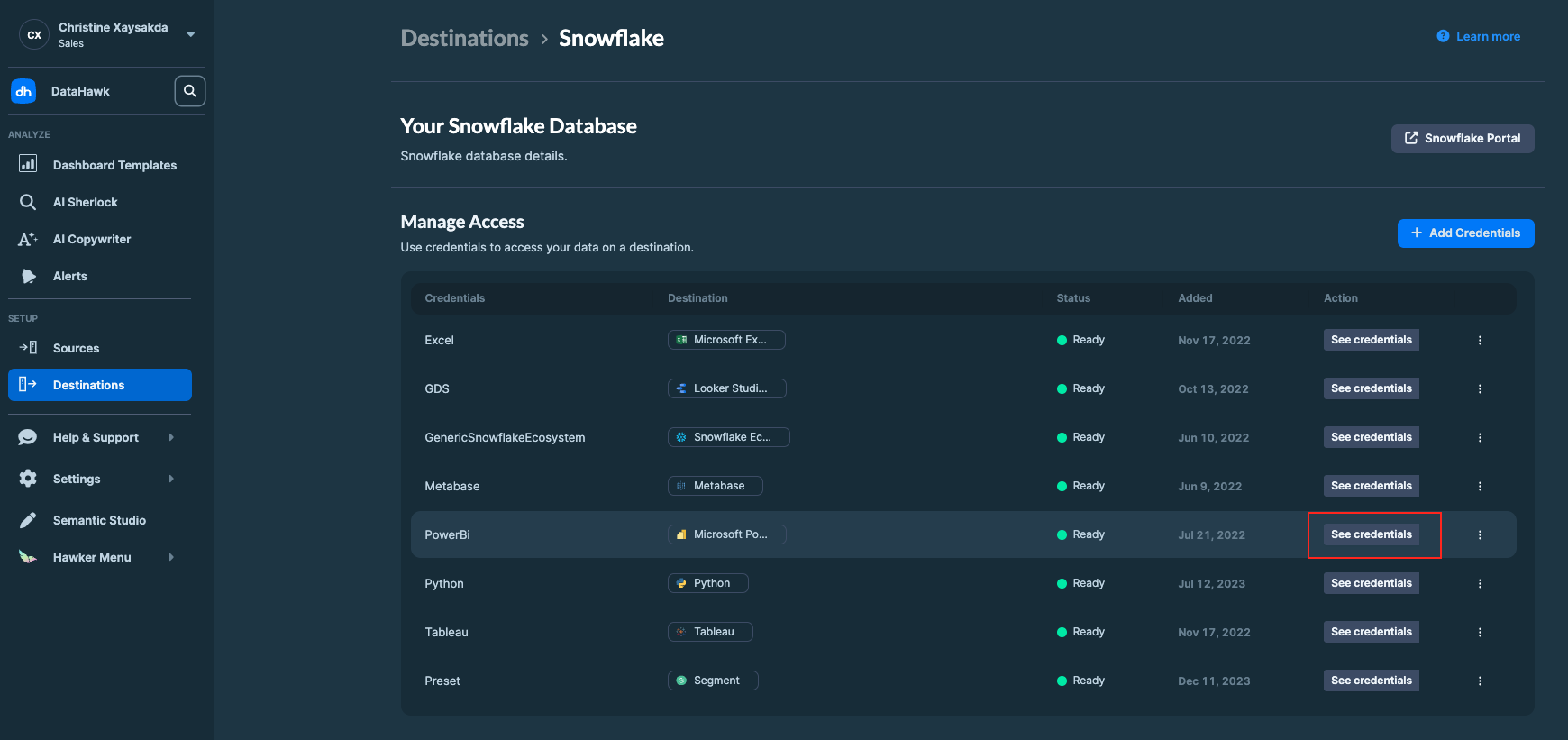Click the Destination column header
The height and width of the screenshot is (740, 1568).
click(697, 298)
